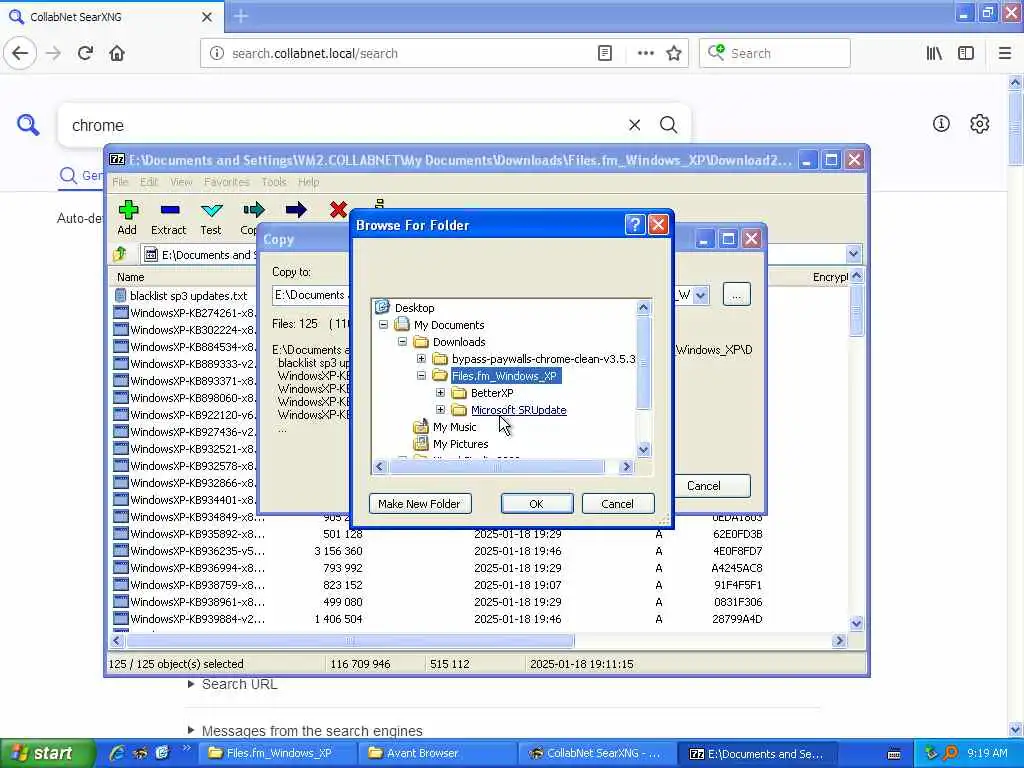This screenshot has width=1024, height=768.
Task: Open the Edit menu in 7-Zip
Action: click(x=148, y=182)
